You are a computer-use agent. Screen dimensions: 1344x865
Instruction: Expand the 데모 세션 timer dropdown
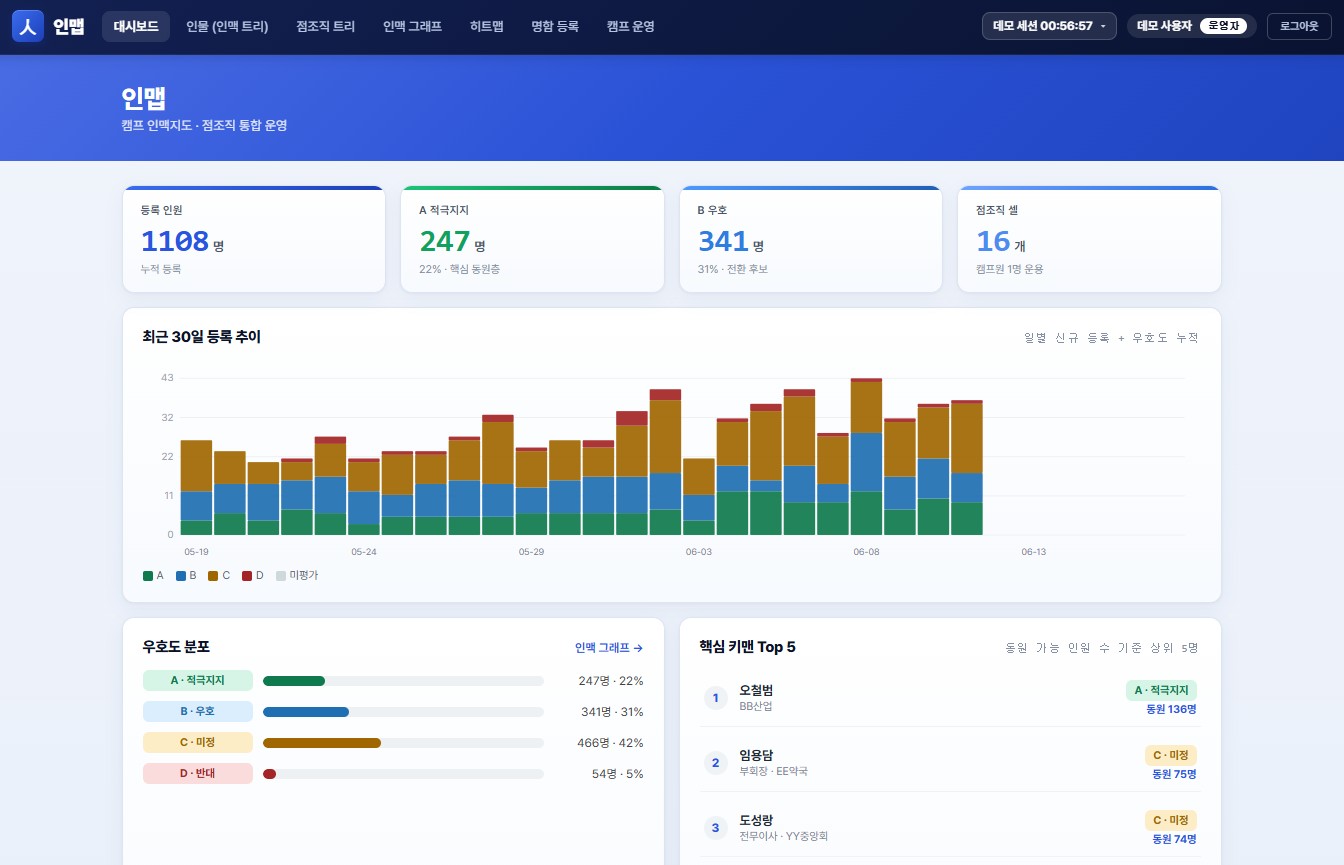click(x=1049, y=26)
